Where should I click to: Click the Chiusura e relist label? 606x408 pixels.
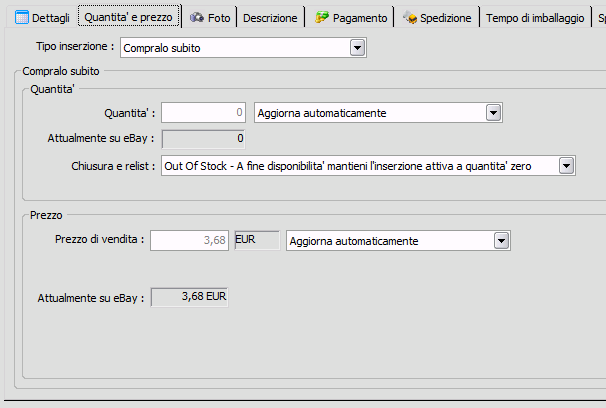113,166
